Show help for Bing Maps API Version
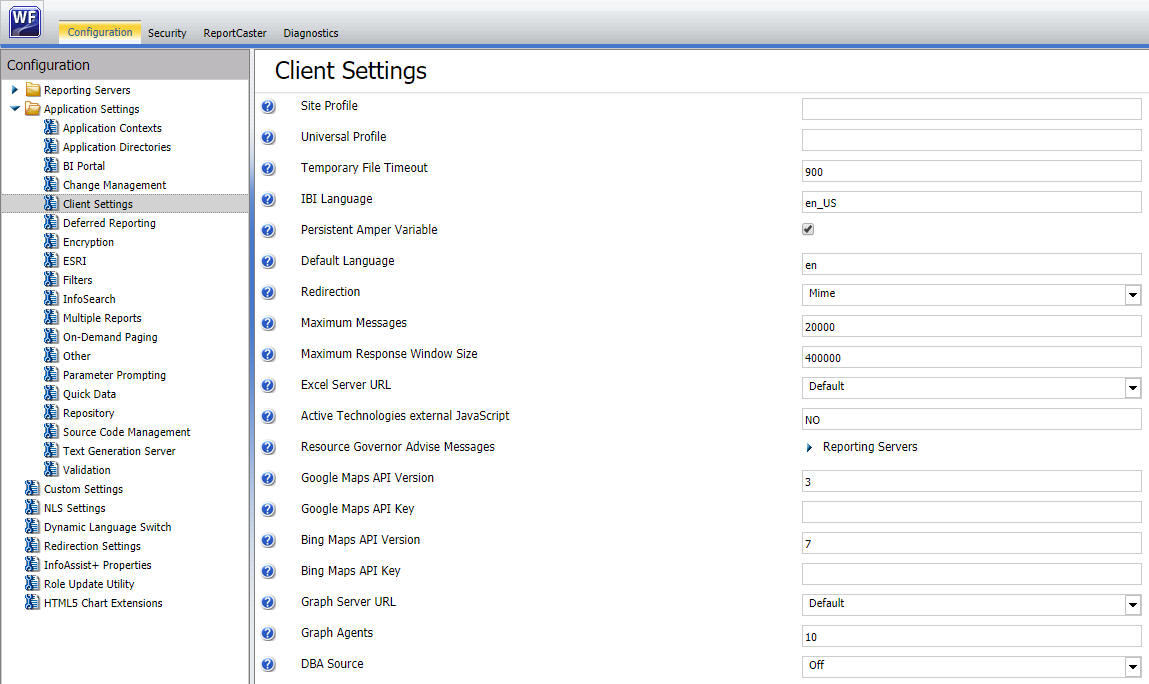The height and width of the screenshot is (684, 1149). (x=269, y=540)
